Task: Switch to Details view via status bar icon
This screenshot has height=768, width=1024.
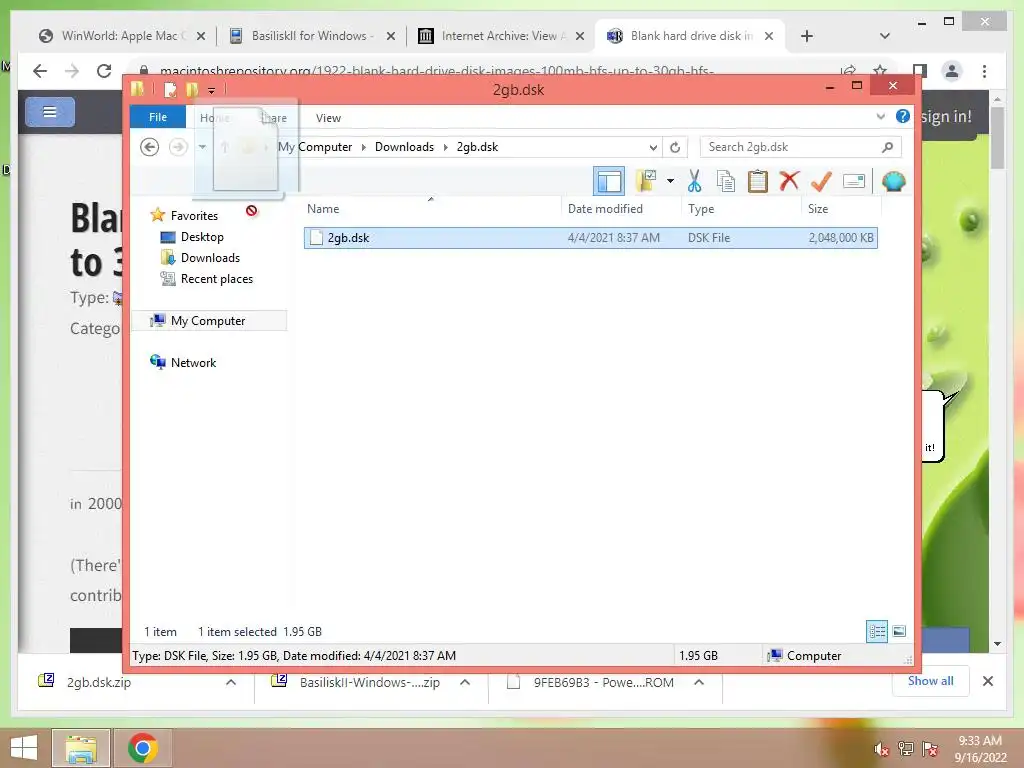Action: pyautogui.click(x=877, y=631)
